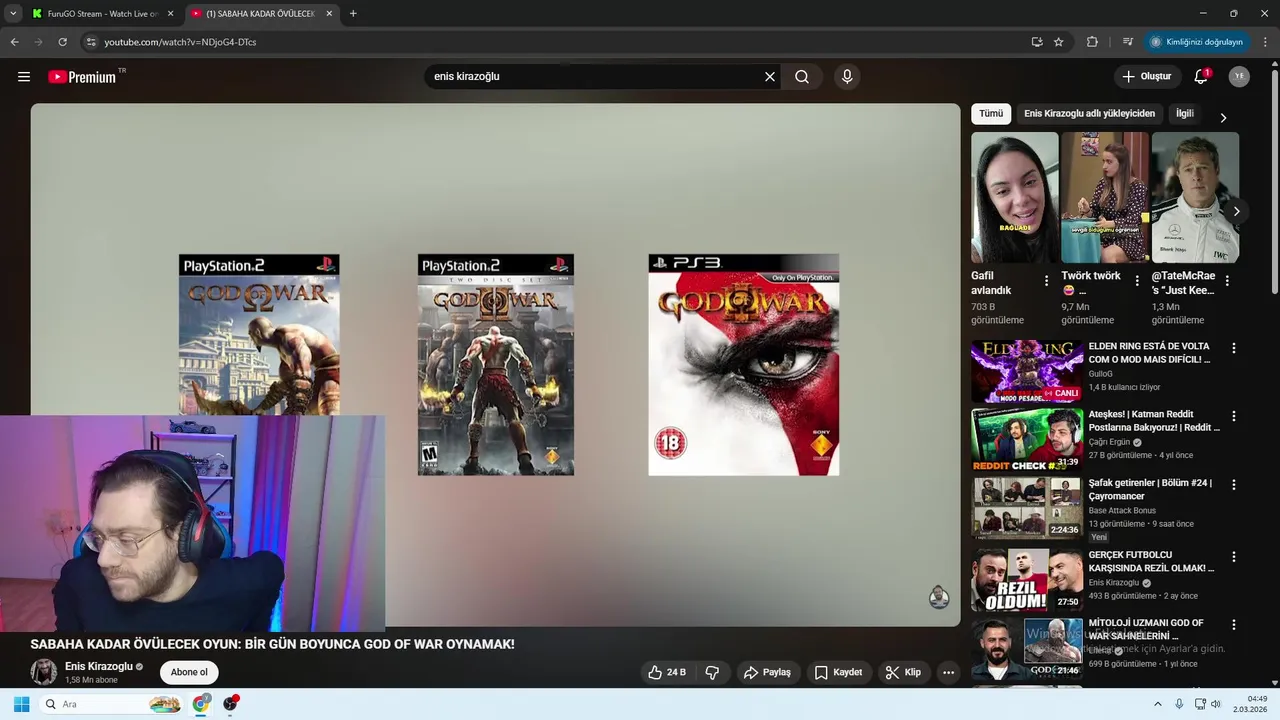Select Enis Kirazoglu adlı yükleyiciden chip
The width and height of the screenshot is (1280, 720).
(1089, 114)
